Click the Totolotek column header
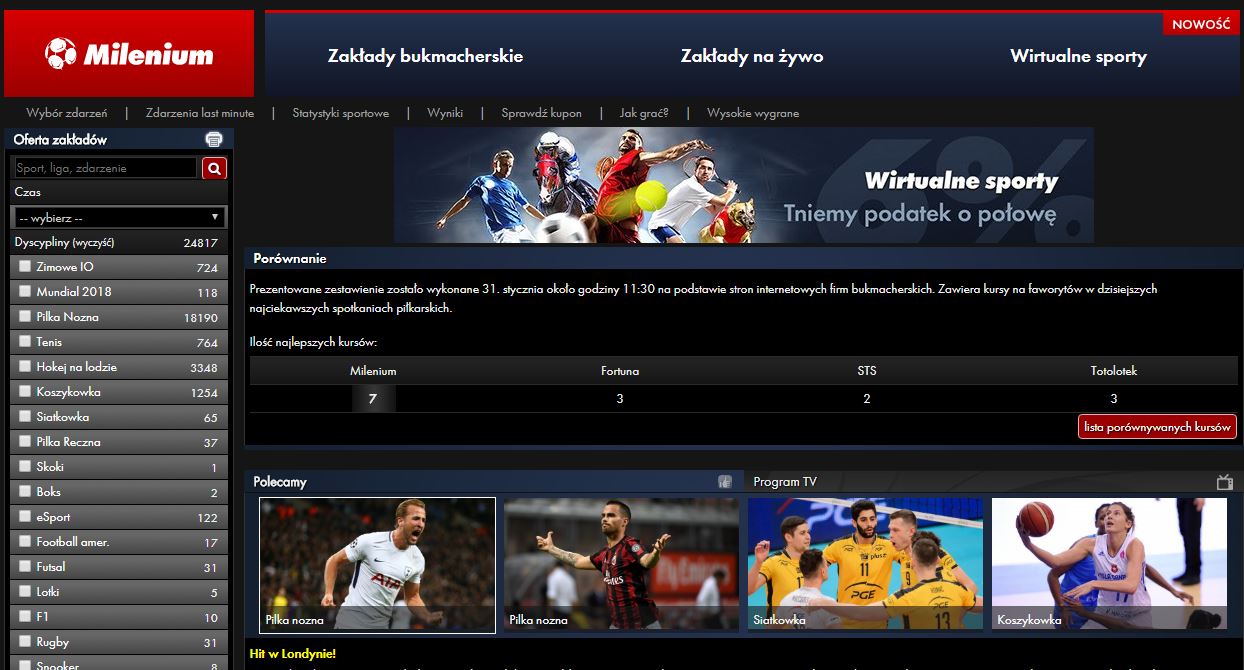This screenshot has height=670, width=1244. click(1114, 371)
